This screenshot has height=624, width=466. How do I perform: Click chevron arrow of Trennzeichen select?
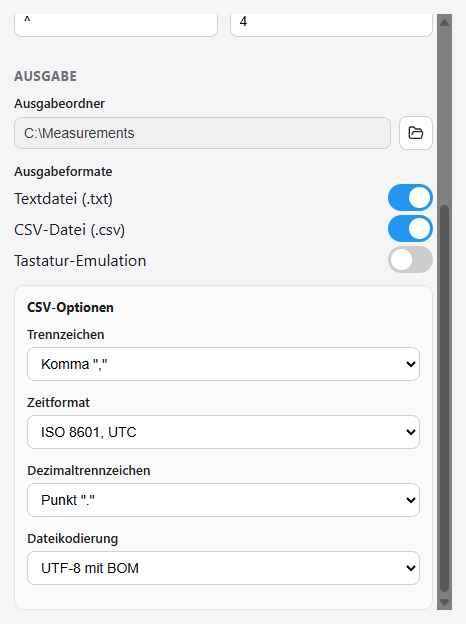(410, 364)
